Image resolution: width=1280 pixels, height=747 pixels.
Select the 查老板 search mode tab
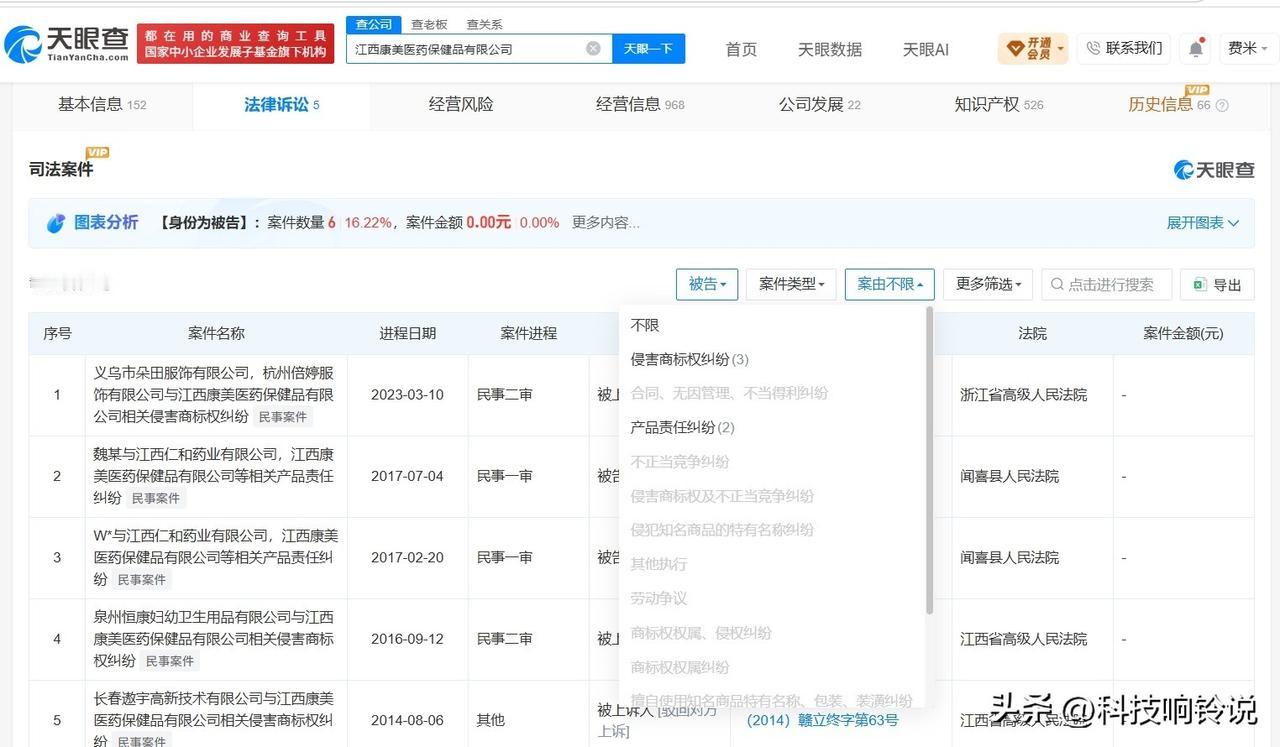429,24
